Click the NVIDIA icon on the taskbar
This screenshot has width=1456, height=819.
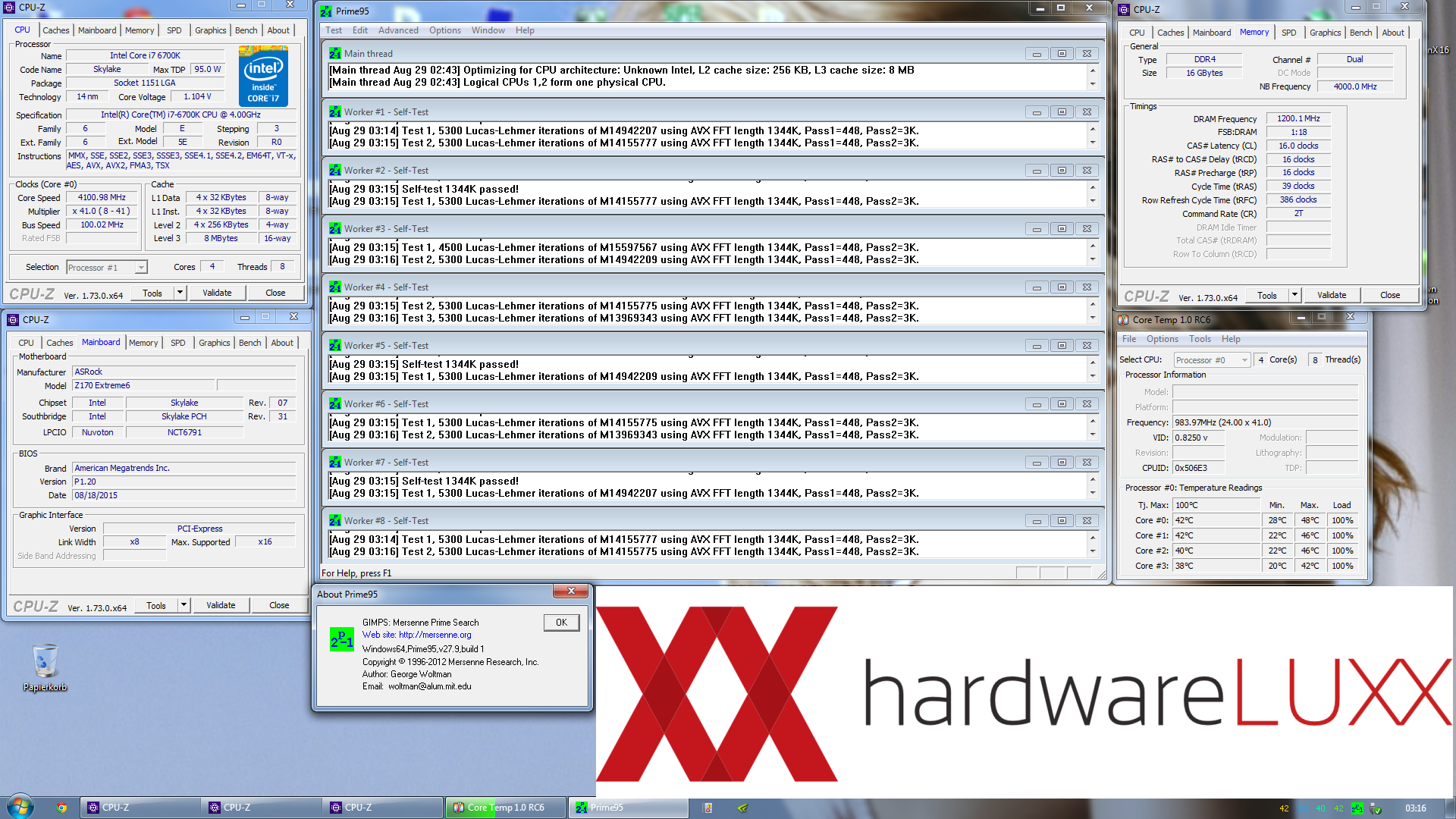click(x=742, y=808)
